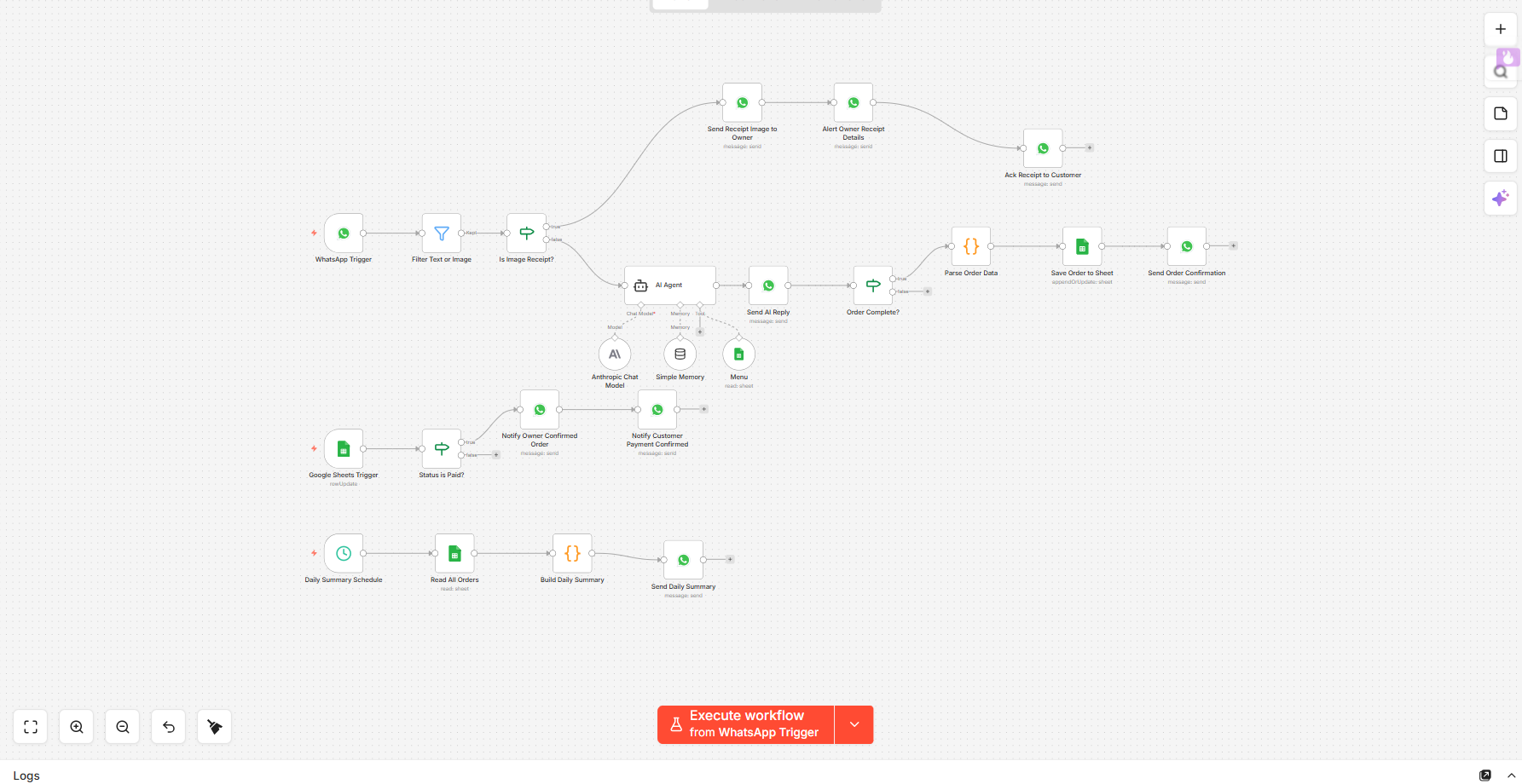
Task: Select the Filter Text or Image node
Action: click(x=442, y=233)
